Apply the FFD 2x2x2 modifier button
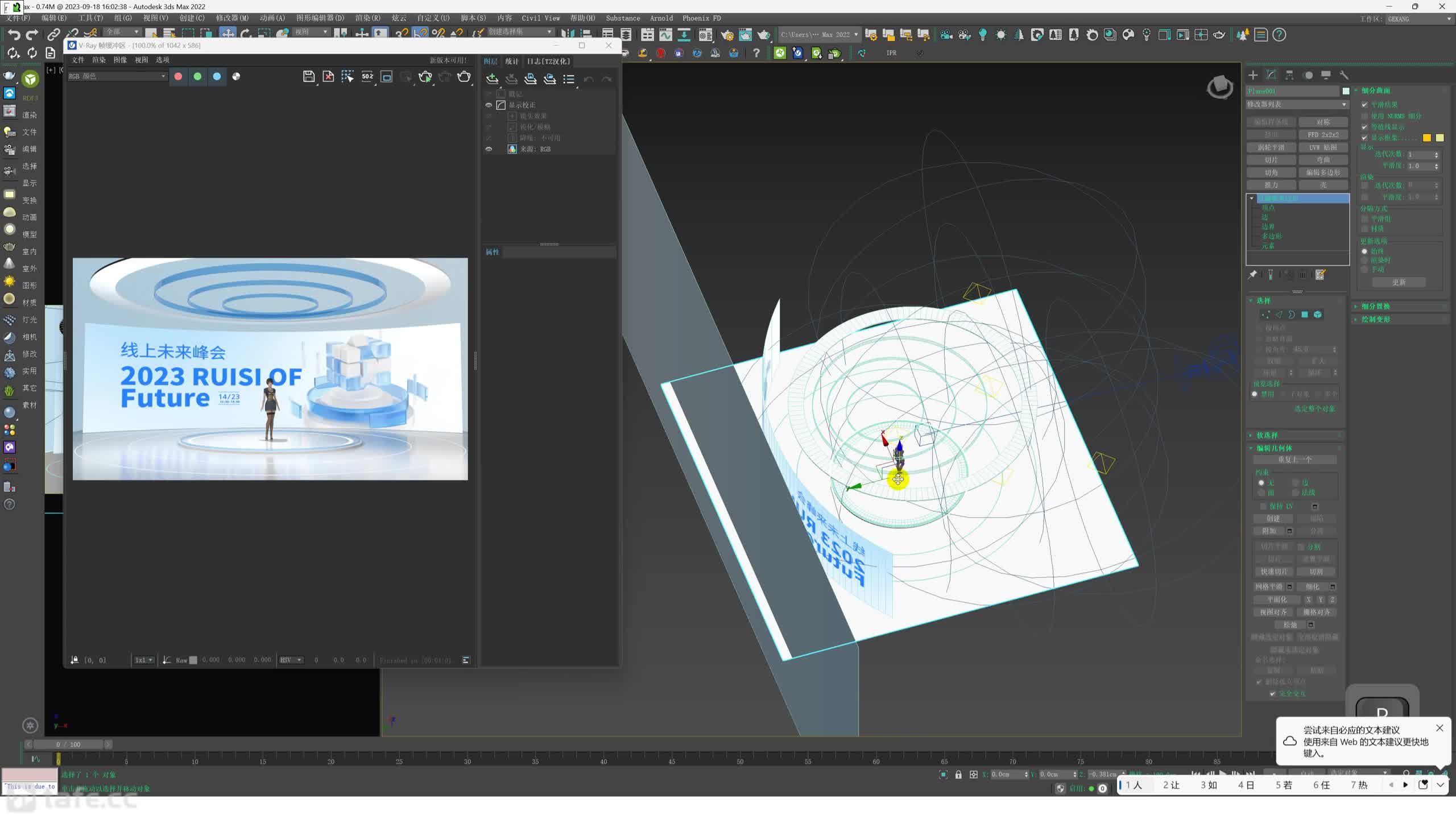 point(1323,135)
